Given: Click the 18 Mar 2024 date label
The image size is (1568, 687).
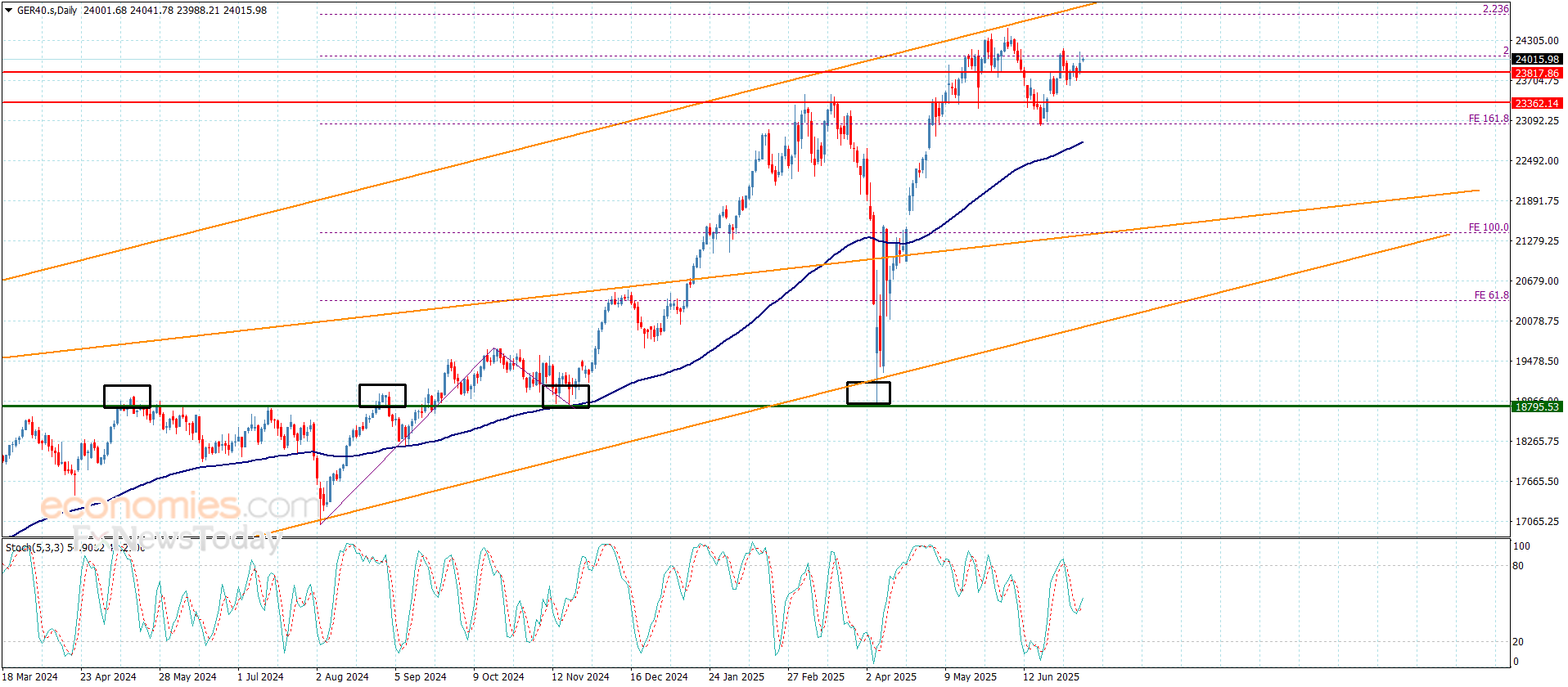Looking at the screenshot, I should click(31, 676).
